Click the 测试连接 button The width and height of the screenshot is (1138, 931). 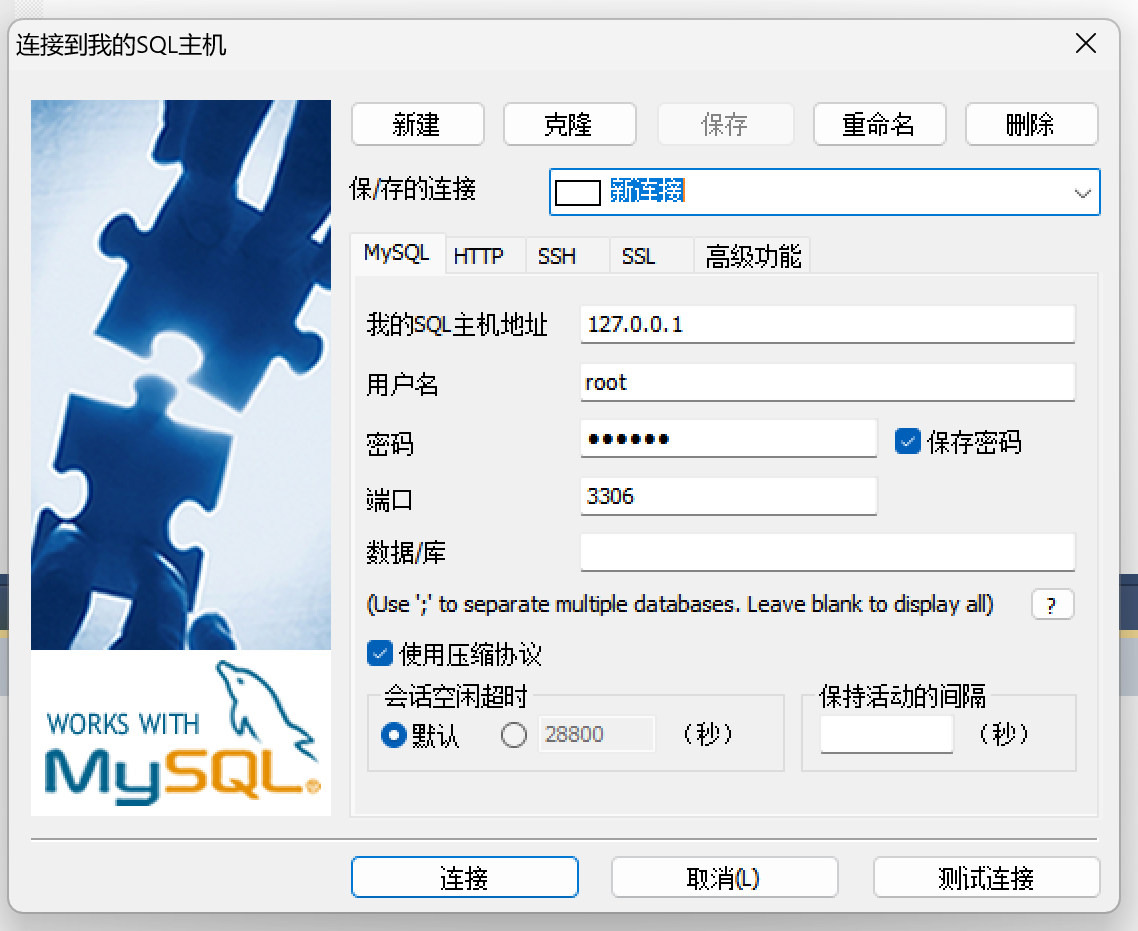click(986, 877)
